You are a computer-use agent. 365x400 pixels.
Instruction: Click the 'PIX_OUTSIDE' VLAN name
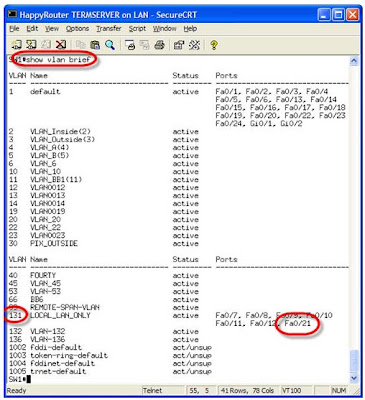pyautogui.click(x=54, y=243)
